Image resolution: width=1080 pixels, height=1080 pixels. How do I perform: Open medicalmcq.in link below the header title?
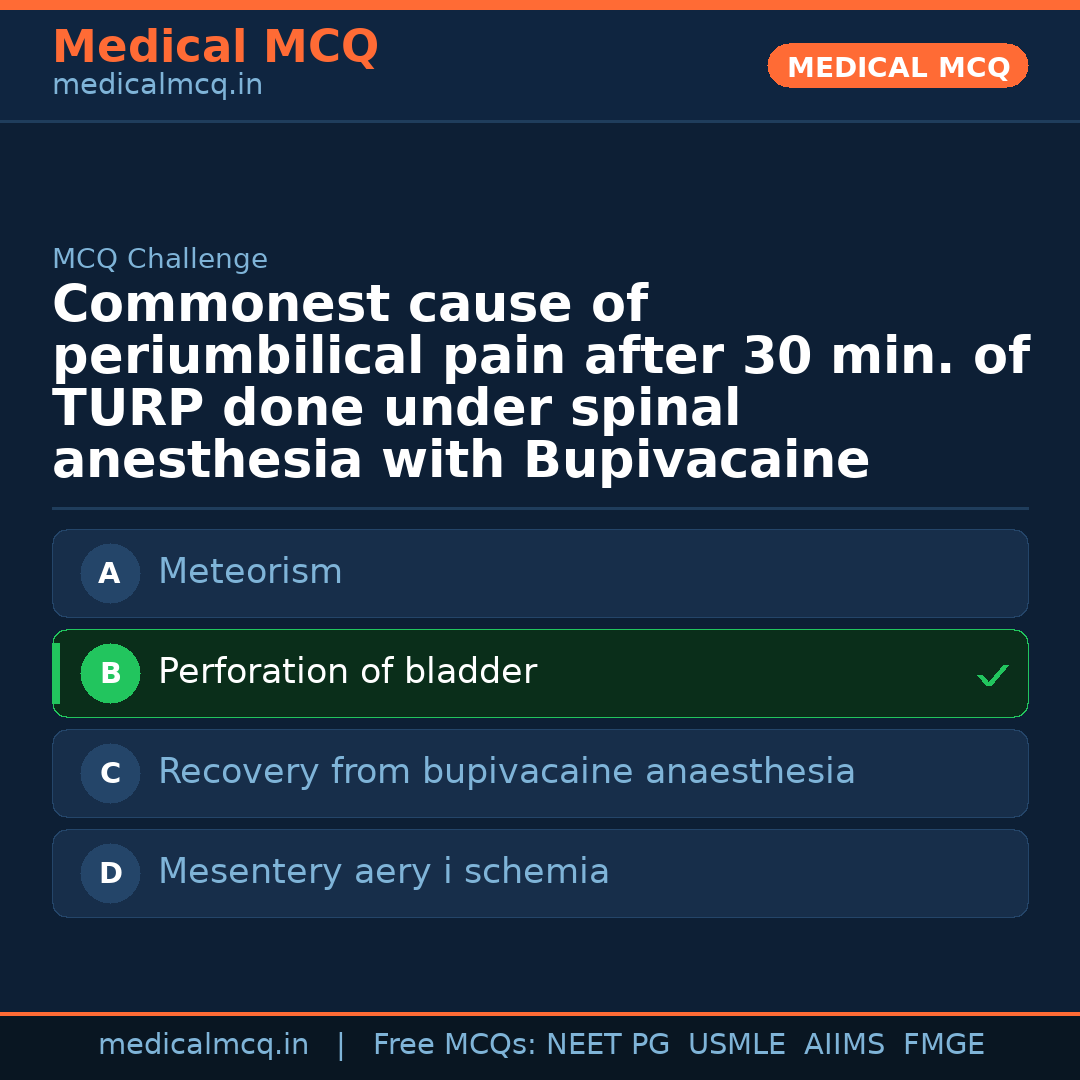157,86
